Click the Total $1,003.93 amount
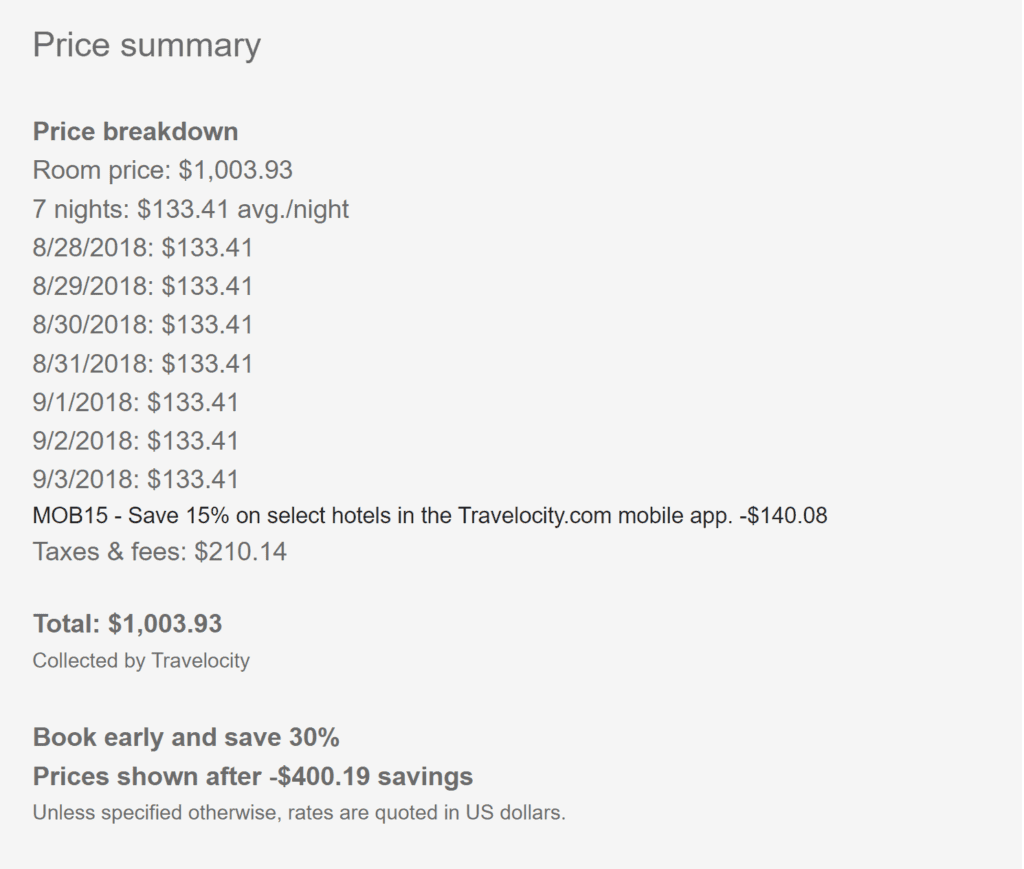This screenshot has width=1024, height=869. point(127,624)
